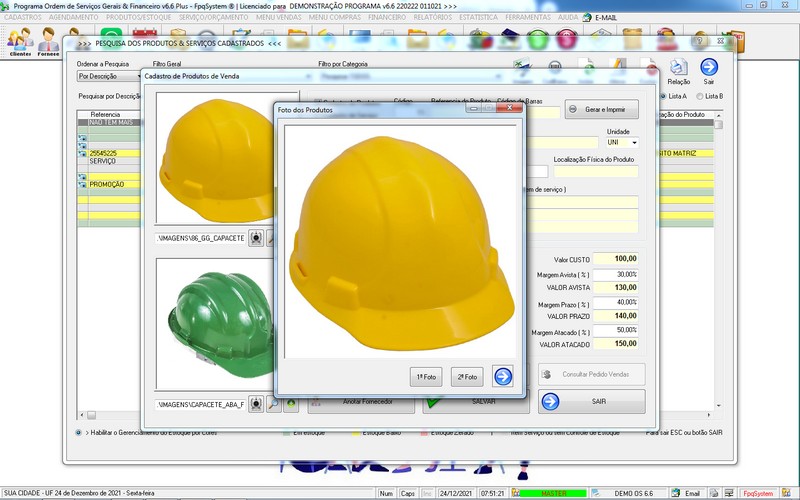Select the Lista A radio option
Screen dimensions: 800x500
664,96
